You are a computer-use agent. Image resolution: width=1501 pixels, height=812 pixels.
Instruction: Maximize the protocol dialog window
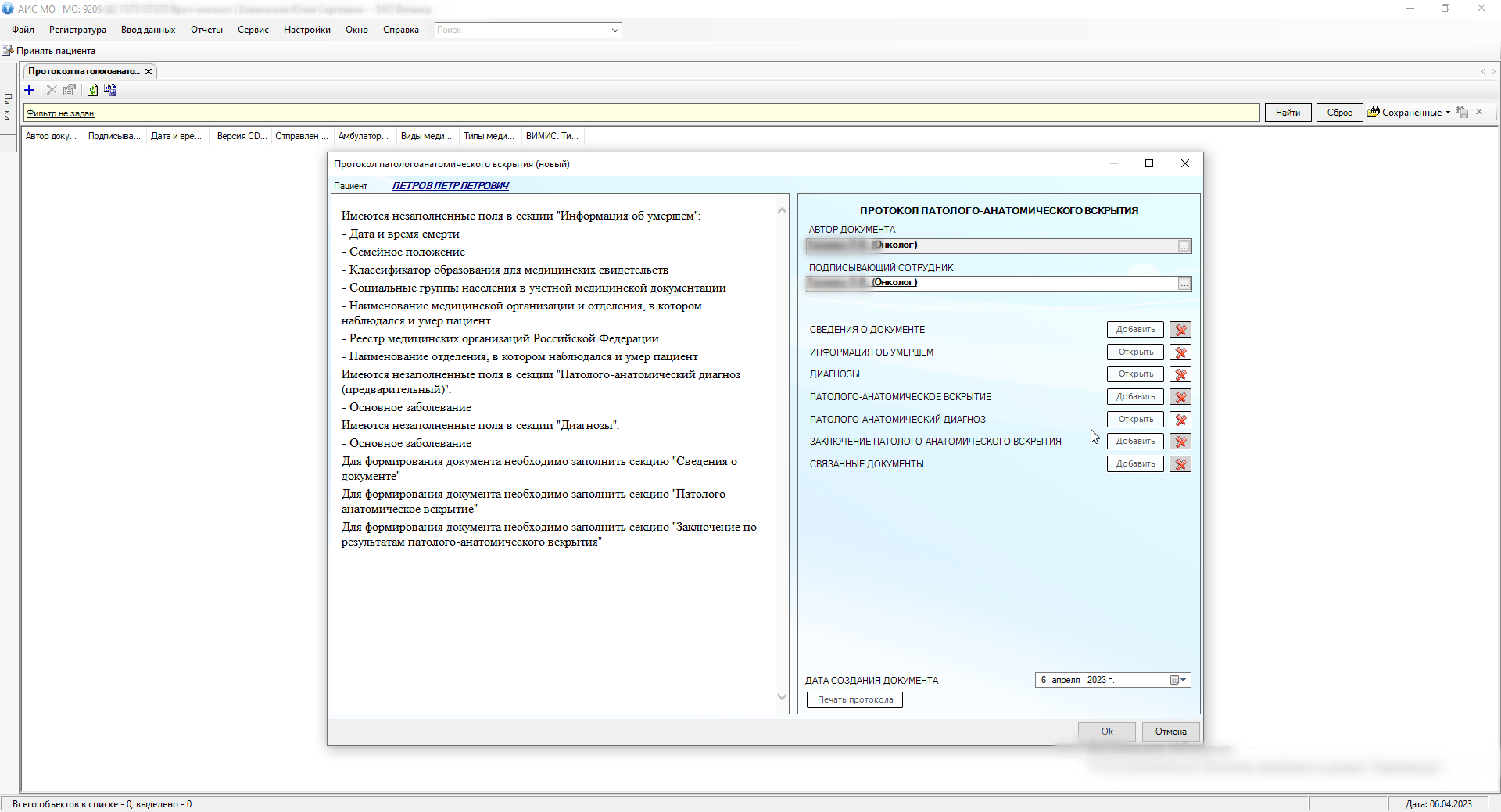[1149, 163]
